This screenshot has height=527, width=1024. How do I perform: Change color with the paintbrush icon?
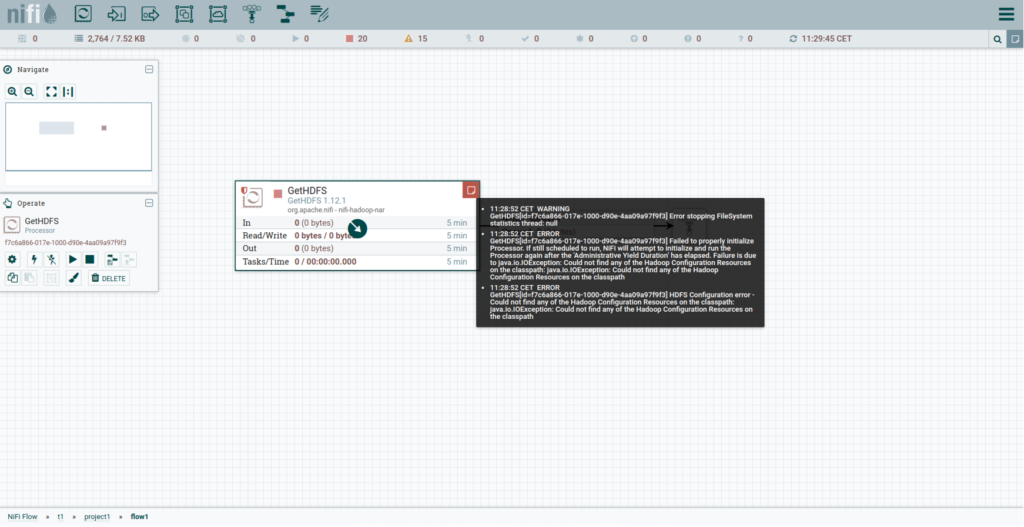(74, 278)
